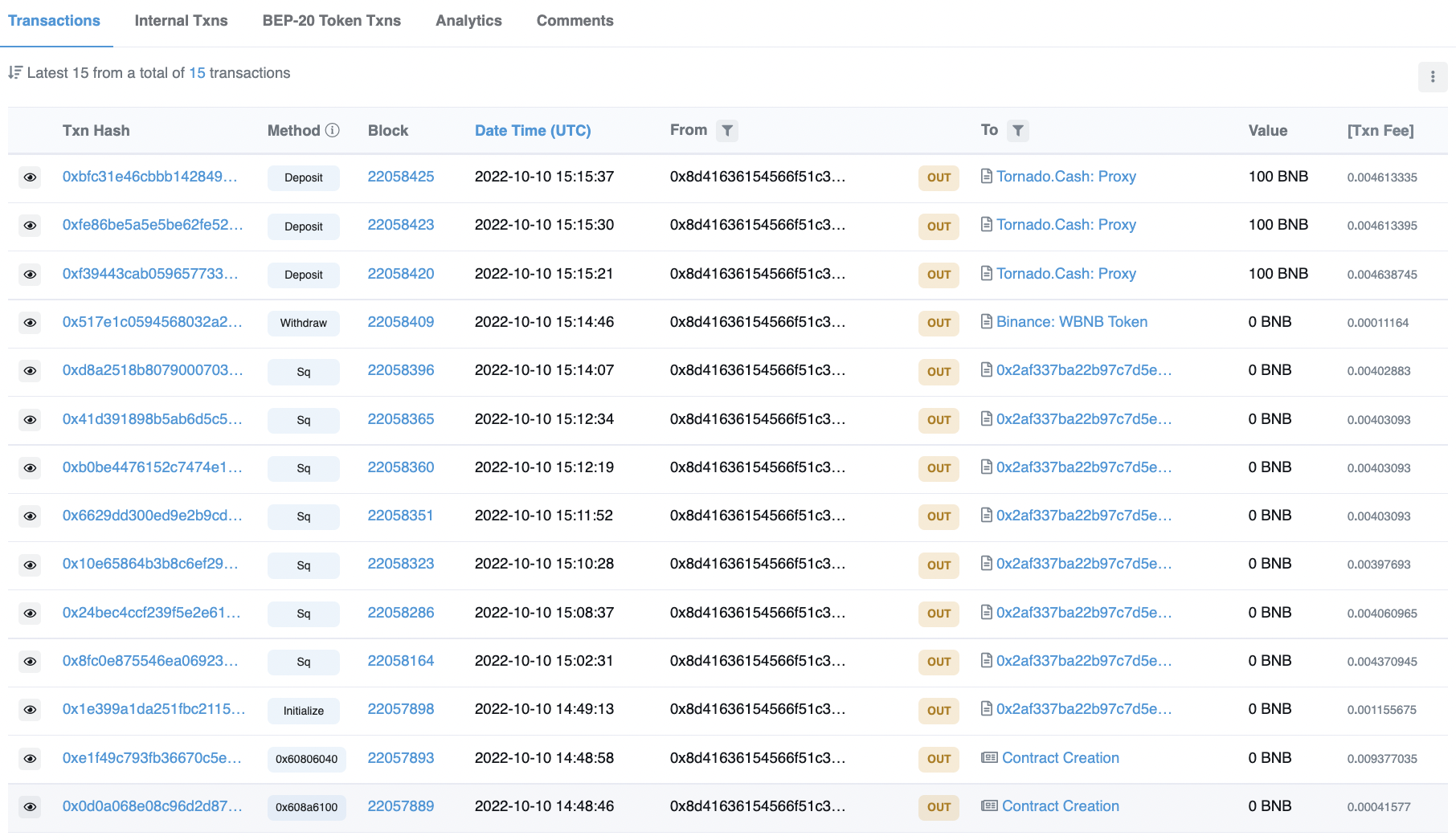Click the sort icon beside Latest 15

click(14, 73)
